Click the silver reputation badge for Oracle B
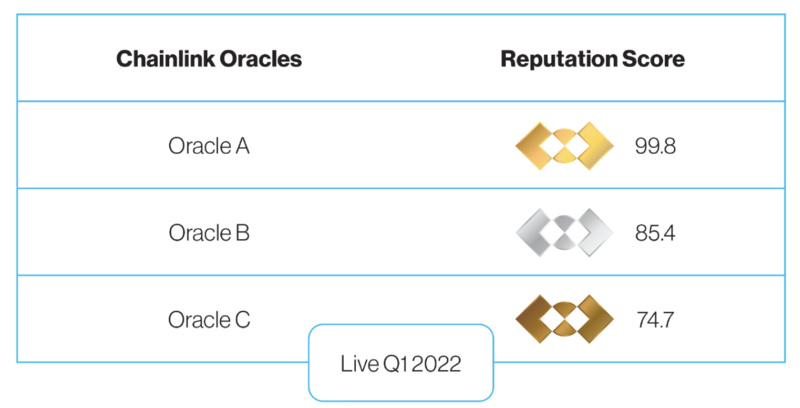Screen dimensions: 800x408 (564, 233)
